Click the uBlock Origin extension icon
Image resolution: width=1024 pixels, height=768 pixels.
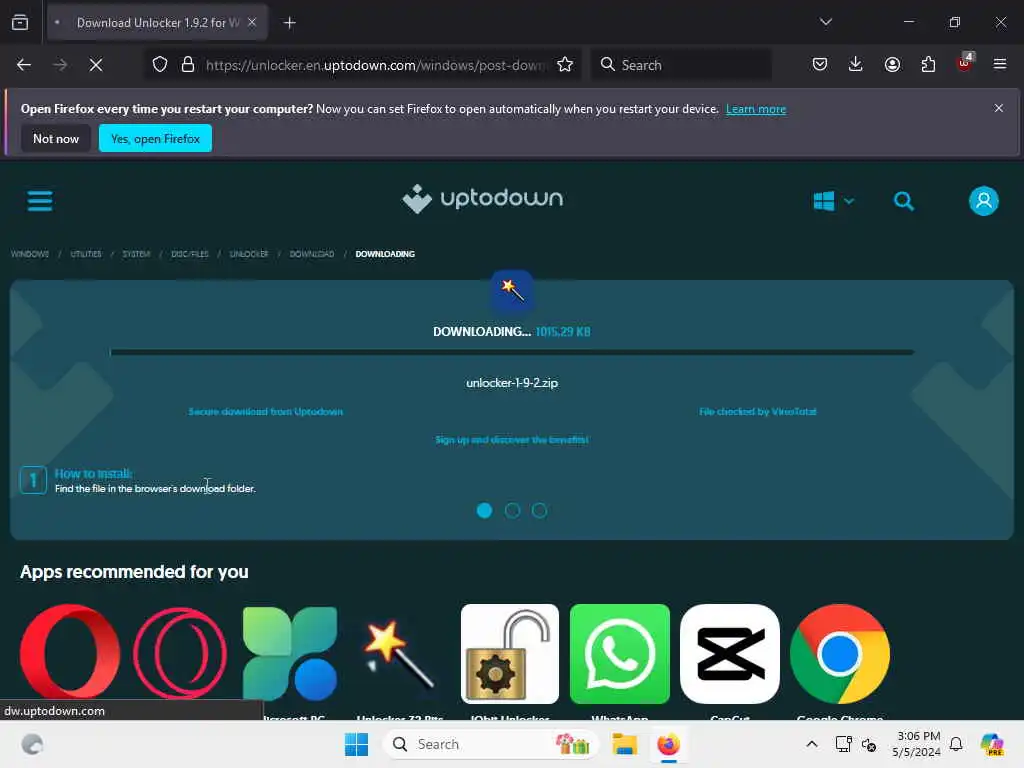964,63
